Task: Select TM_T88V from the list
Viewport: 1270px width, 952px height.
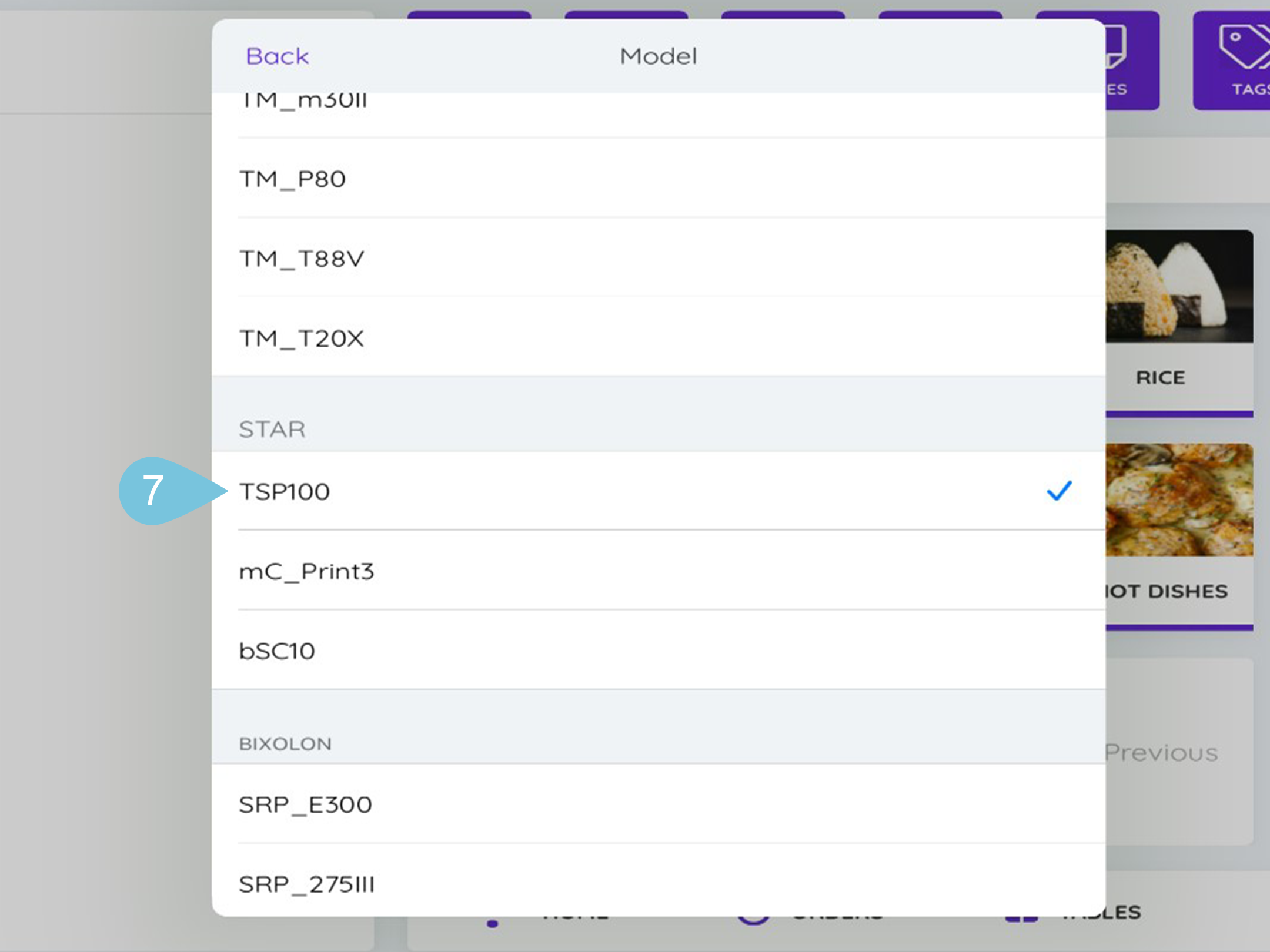Action: 302,259
